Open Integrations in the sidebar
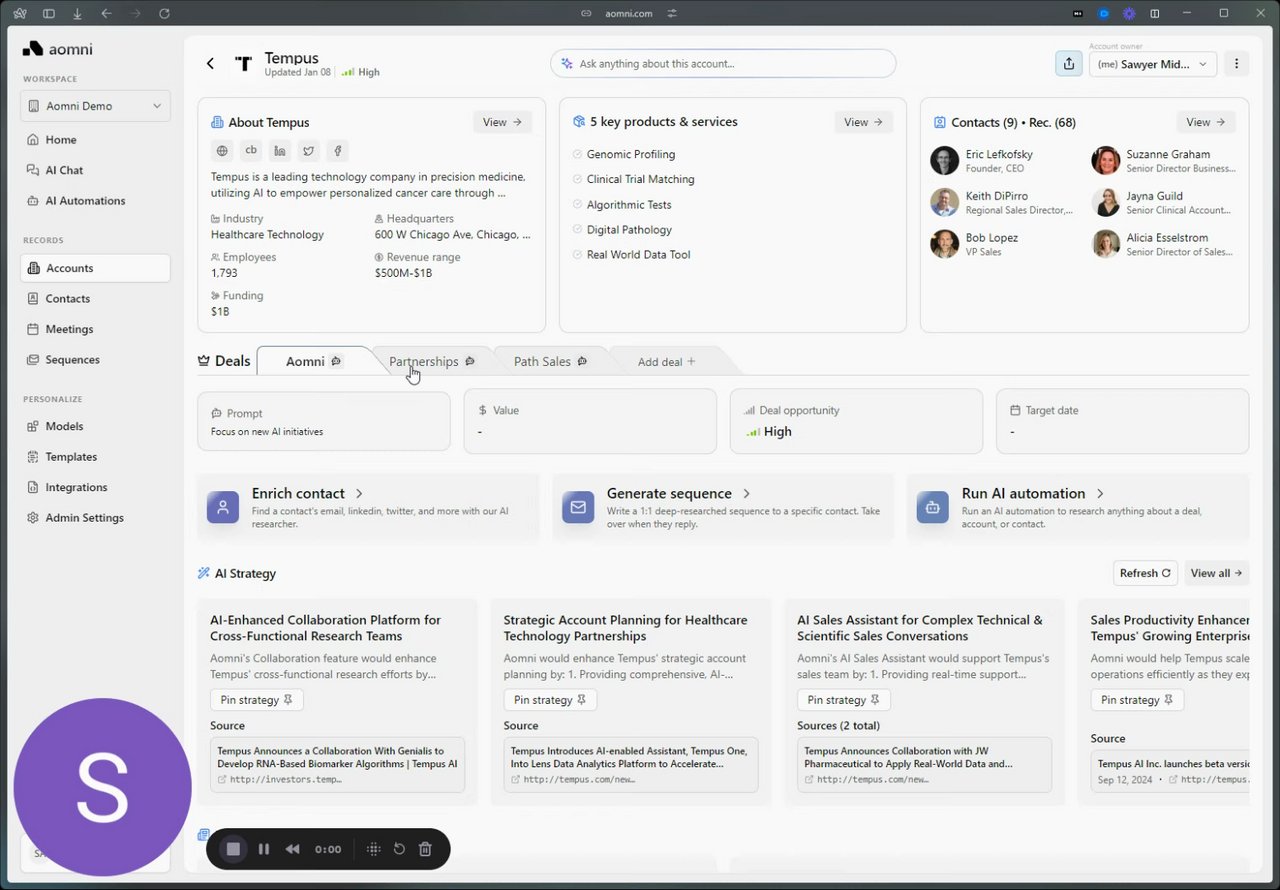This screenshot has height=890, width=1280. (x=95, y=487)
